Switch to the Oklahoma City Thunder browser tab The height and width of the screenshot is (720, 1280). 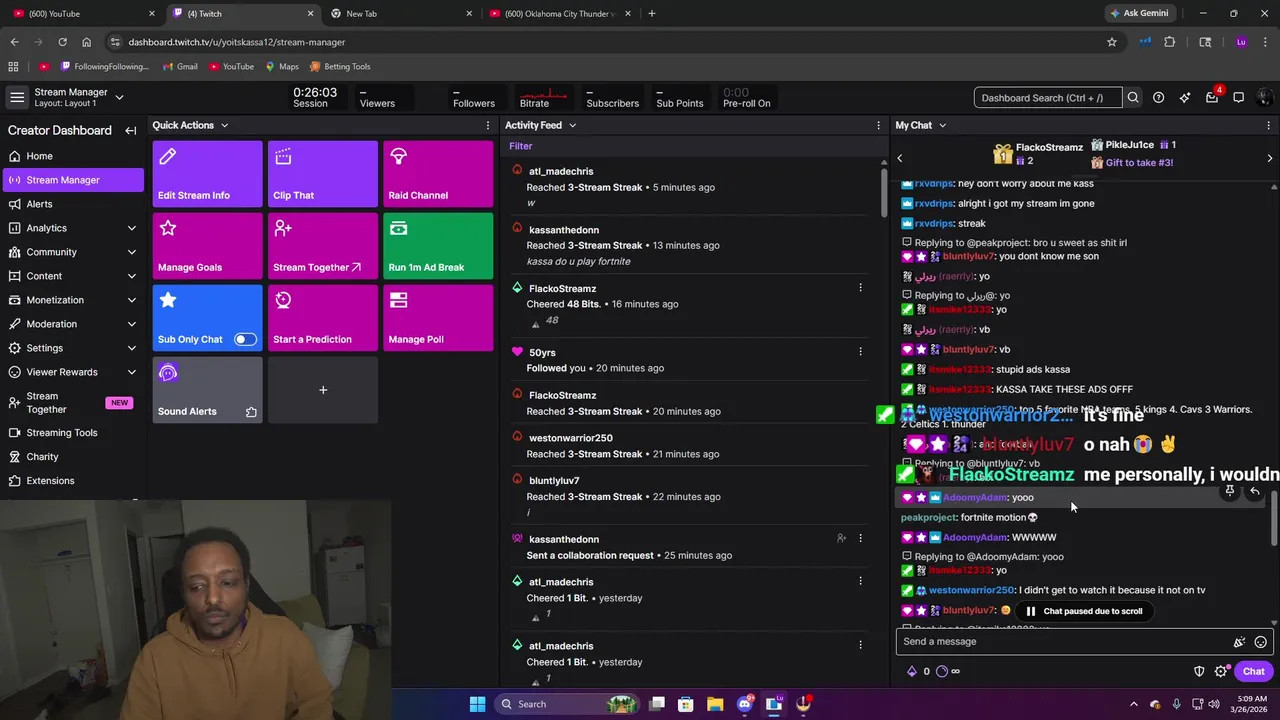[560, 13]
